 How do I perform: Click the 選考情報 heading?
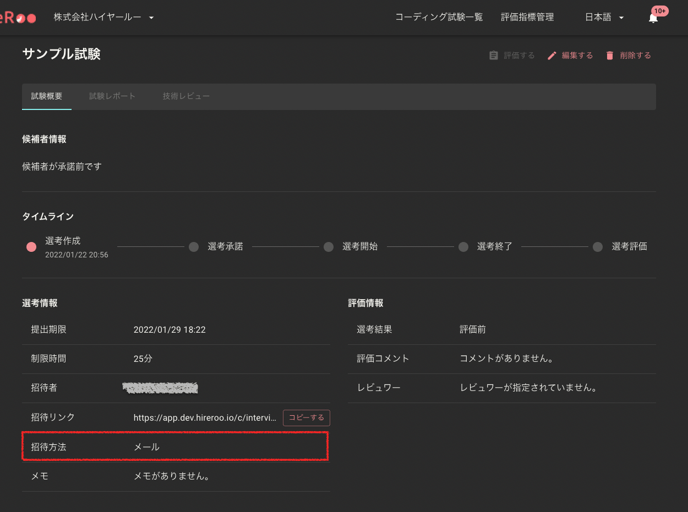pos(39,303)
